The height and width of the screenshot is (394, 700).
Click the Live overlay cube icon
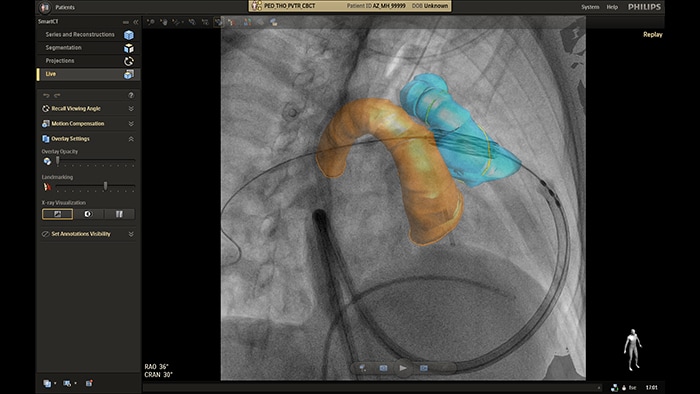(129, 75)
